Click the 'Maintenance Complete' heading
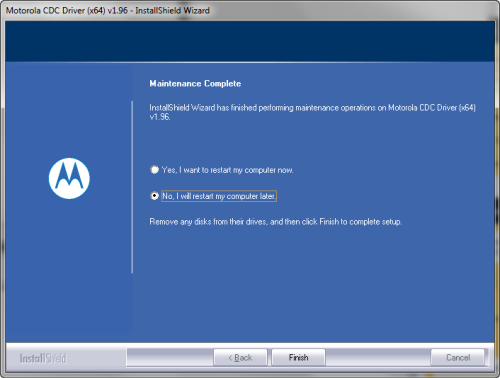Viewport: 500px width, 378px height. pos(195,83)
